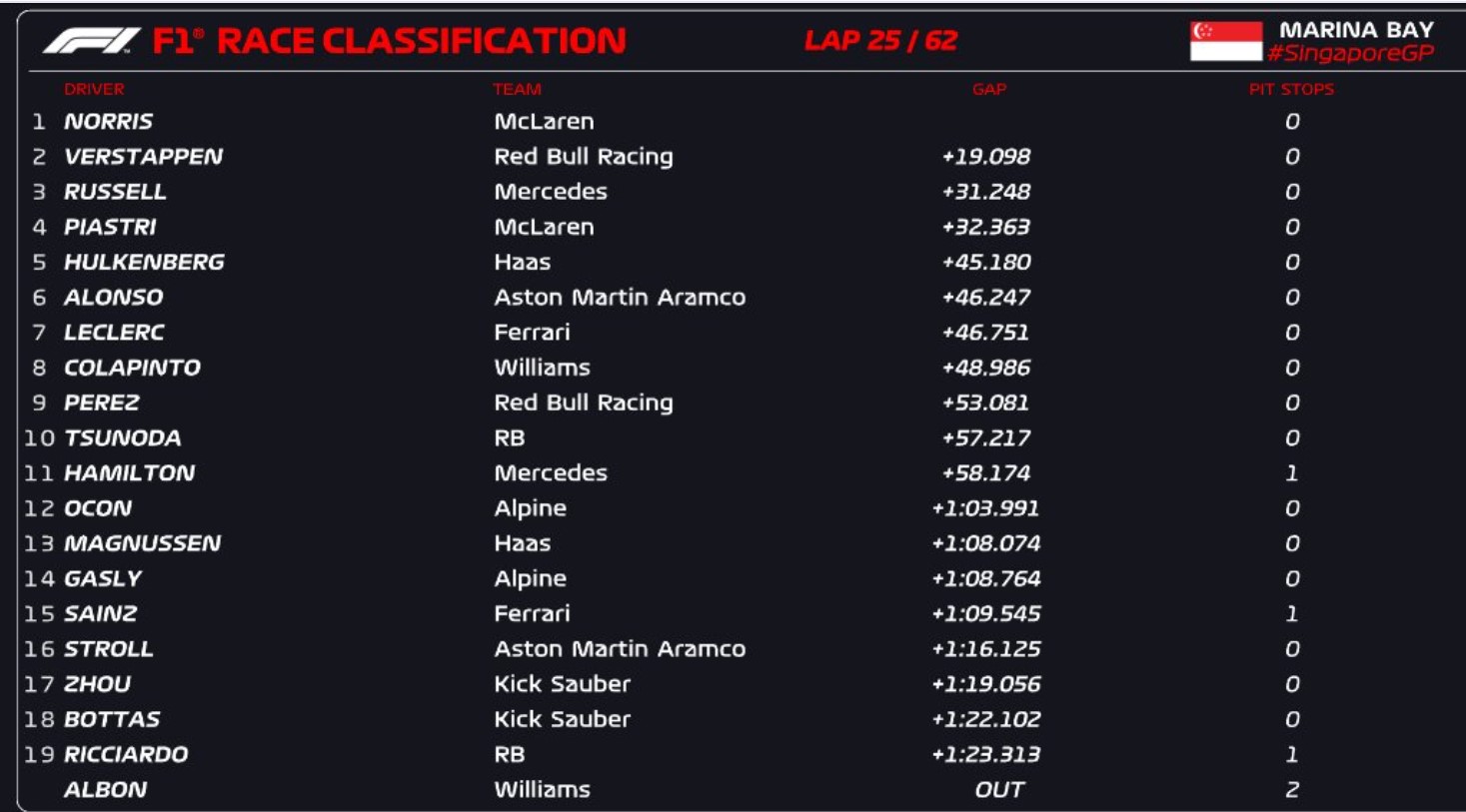Viewport: 1466px width, 812px height.
Task: Click pit stop count 2 for Albon
Action: click(1292, 790)
